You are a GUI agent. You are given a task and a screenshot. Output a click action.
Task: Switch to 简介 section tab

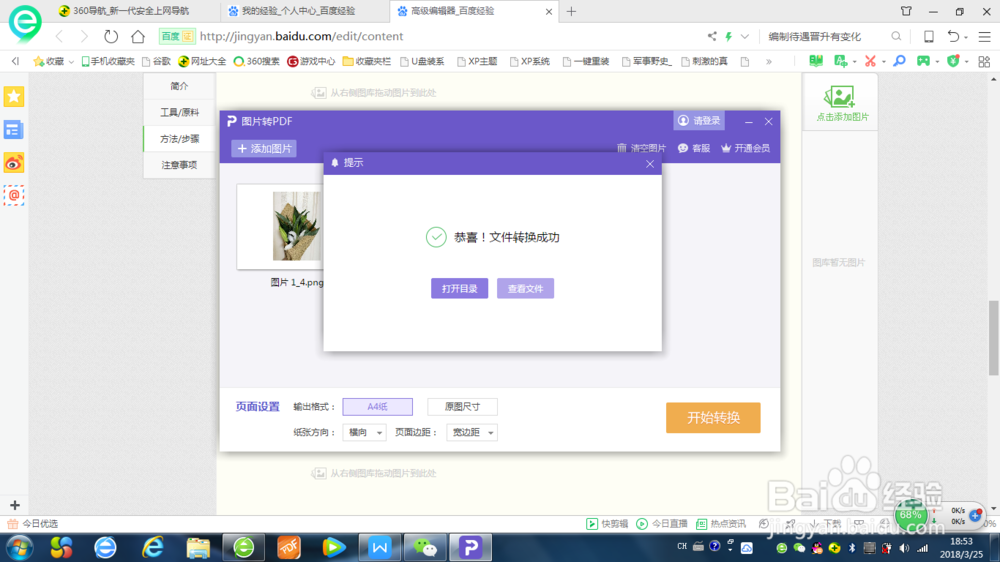(179, 86)
